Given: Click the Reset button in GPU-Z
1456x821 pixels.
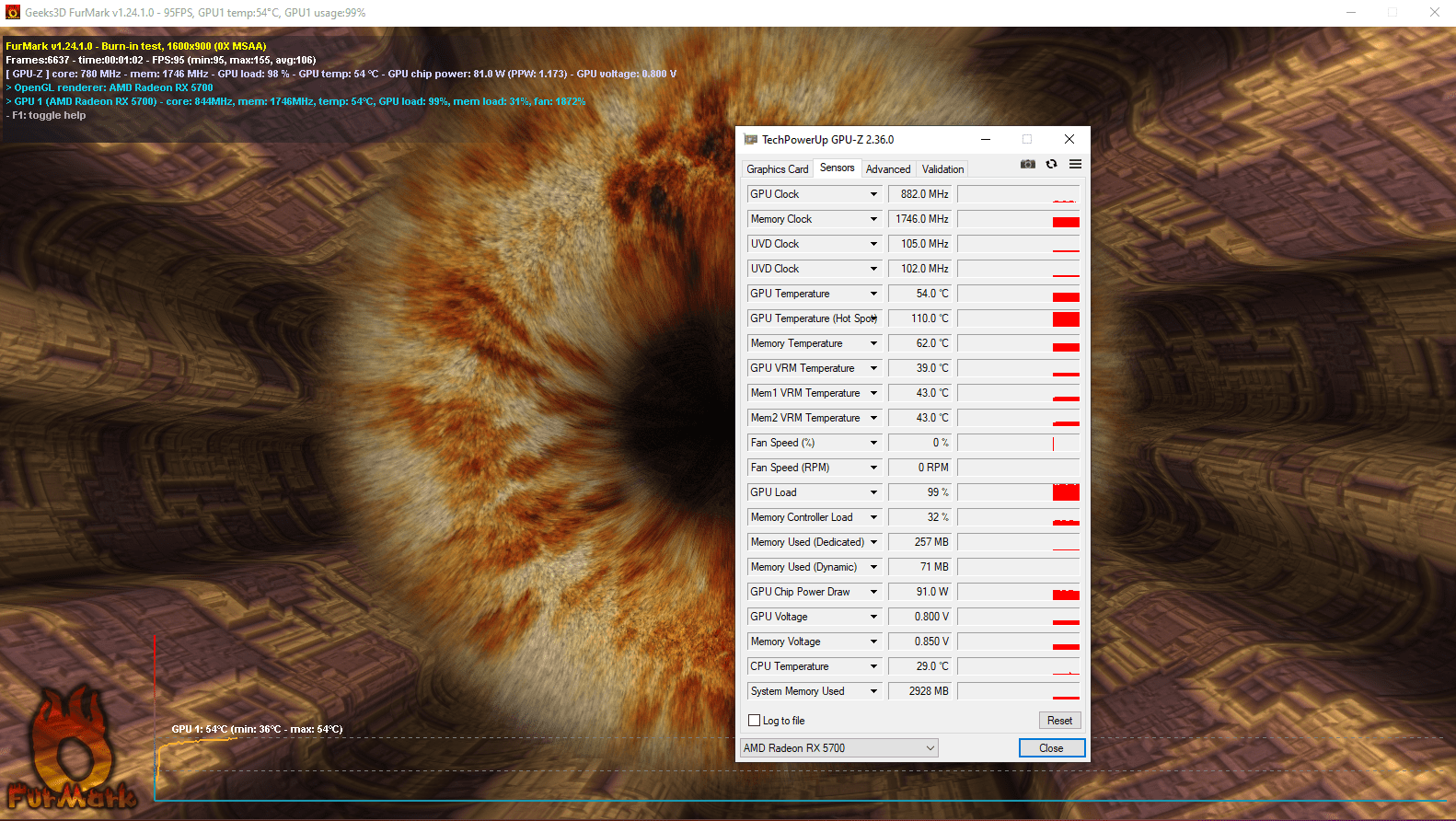Looking at the screenshot, I should click(x=1059, y=721).
